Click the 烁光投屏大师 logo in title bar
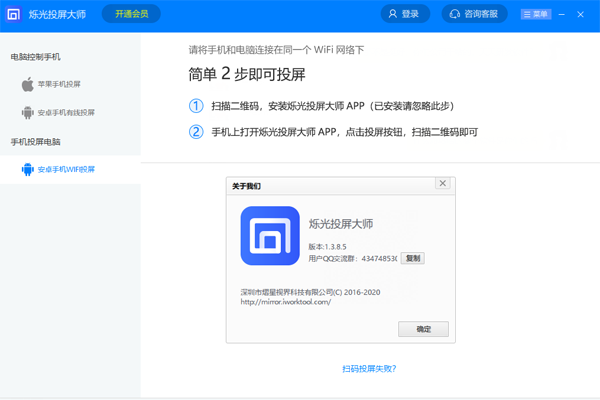The height and width of the screenshot is (400, 600). [14, 15]
